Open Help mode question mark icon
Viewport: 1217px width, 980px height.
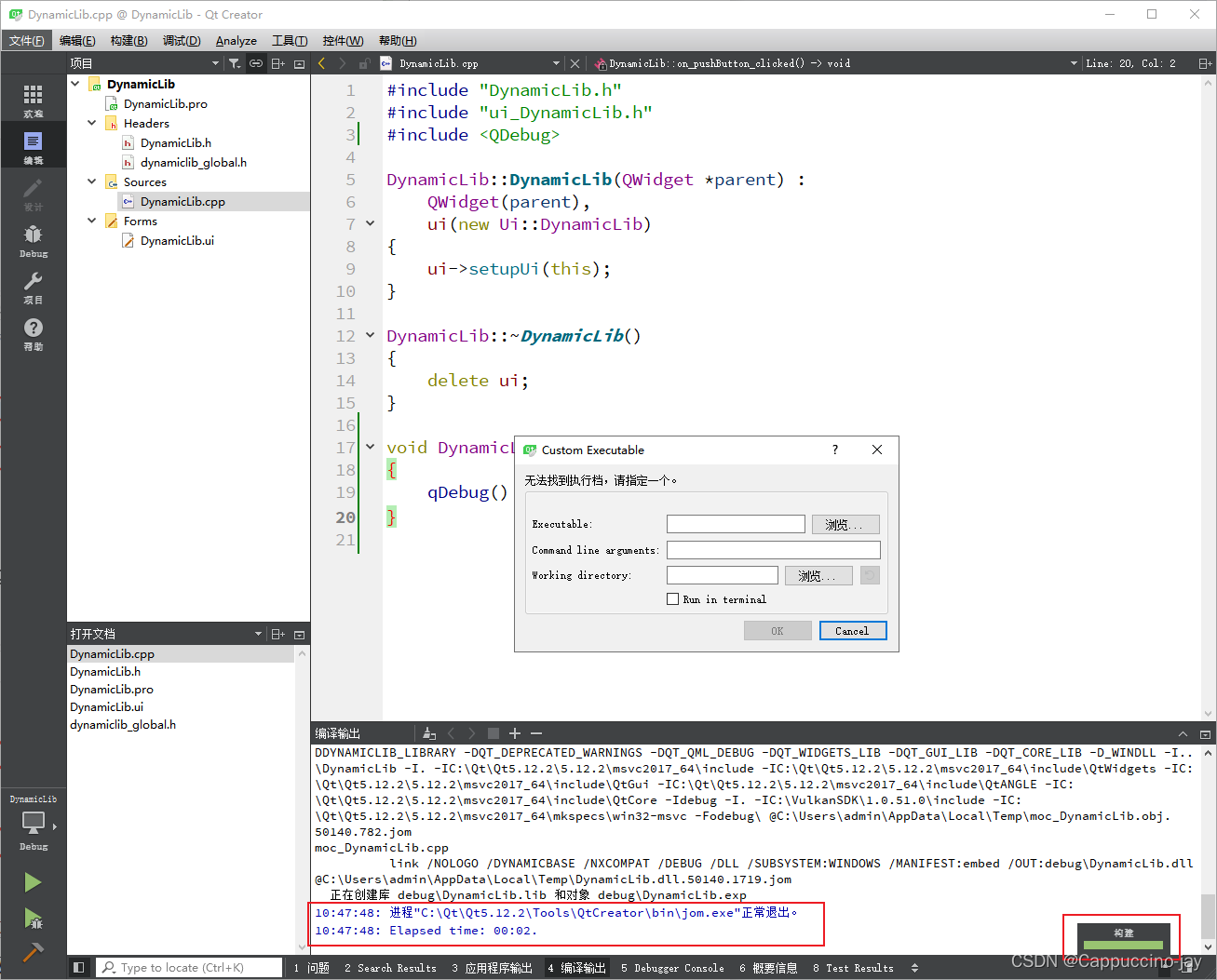(34, 333)
